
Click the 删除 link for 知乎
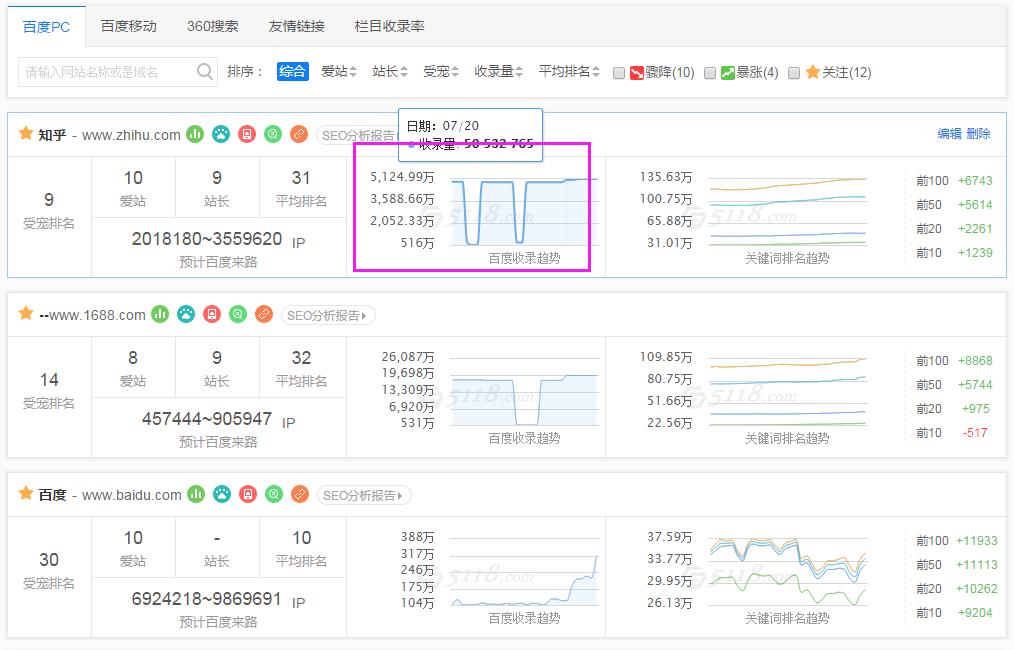[978, 134]
